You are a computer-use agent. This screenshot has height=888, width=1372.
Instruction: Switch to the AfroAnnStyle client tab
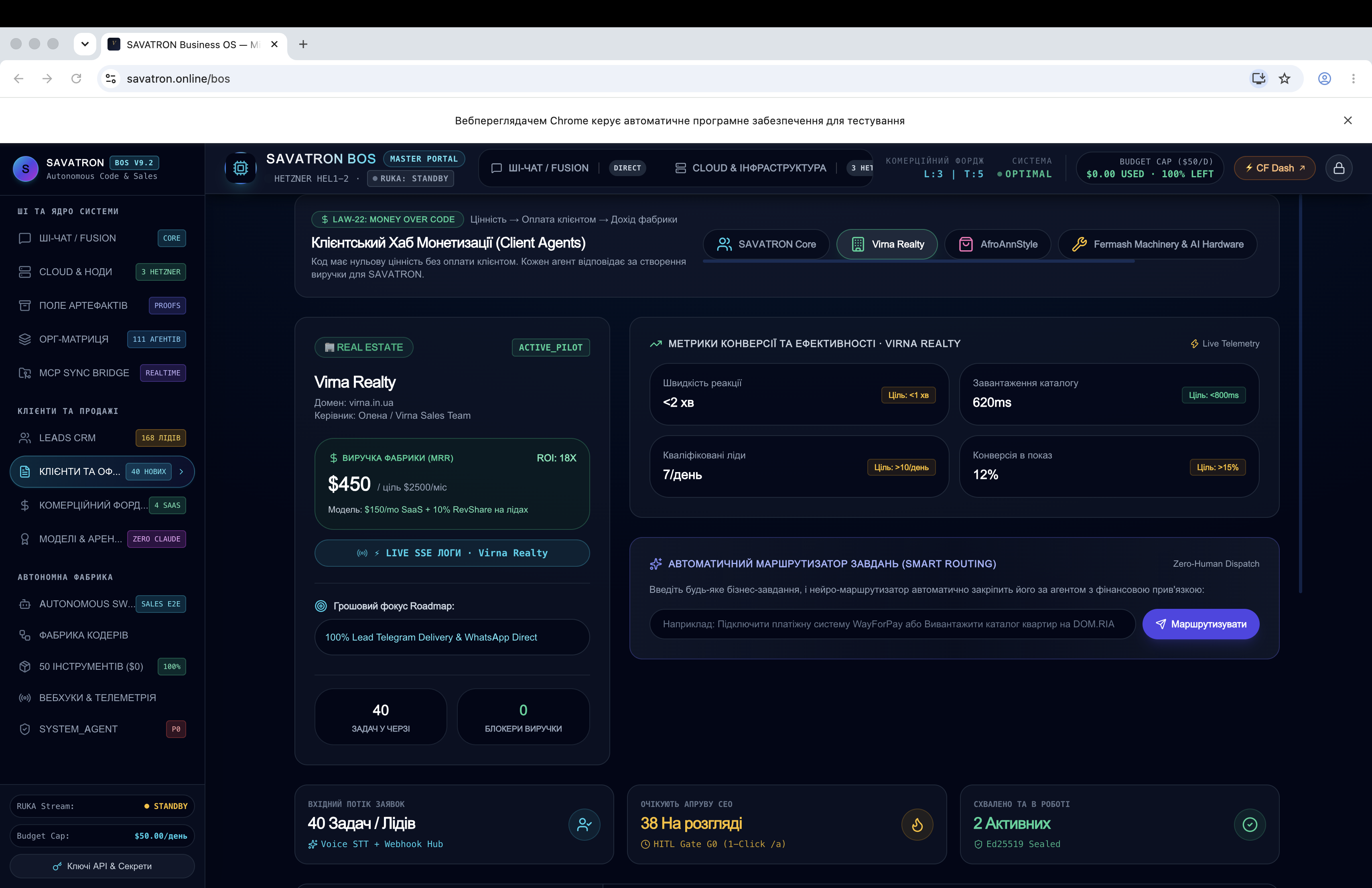[x=998, y=244]
